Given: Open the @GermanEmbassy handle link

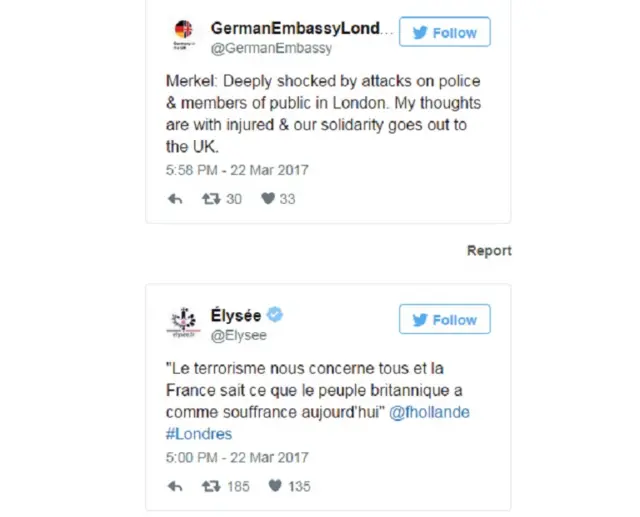Looking at the screenshot, I should (271, 48).
